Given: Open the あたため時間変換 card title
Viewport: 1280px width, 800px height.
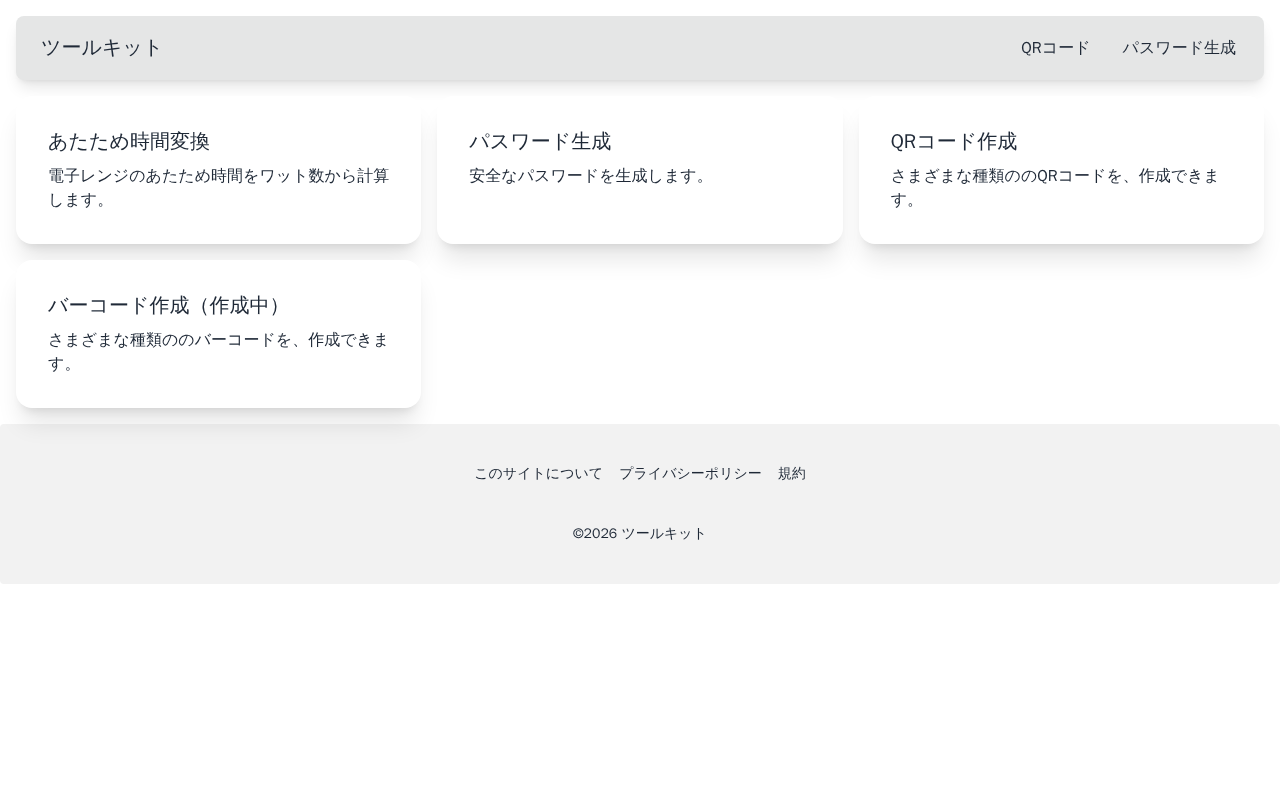Looking at the screenshot, I should click(129, 141).
